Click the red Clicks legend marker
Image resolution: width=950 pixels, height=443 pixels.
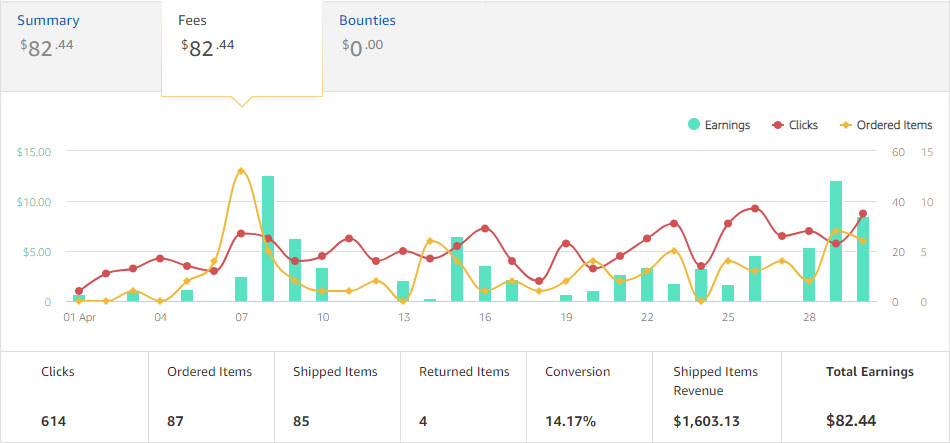point(778,125)
